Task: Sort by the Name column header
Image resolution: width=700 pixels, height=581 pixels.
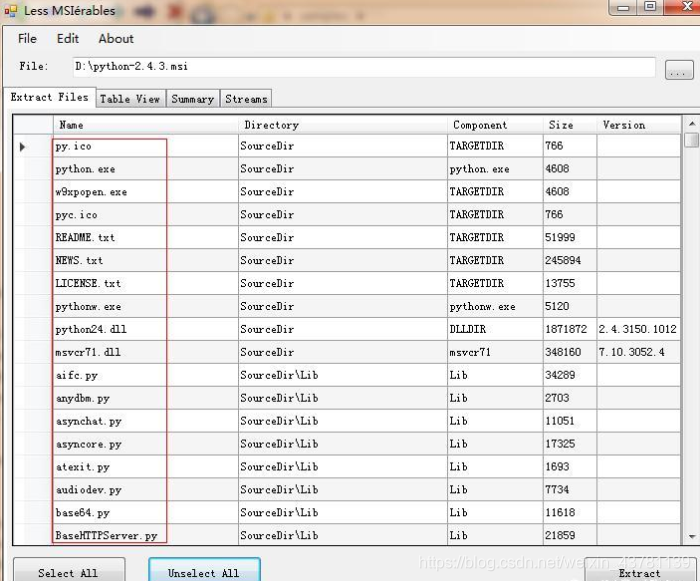Action: point(146,125)
